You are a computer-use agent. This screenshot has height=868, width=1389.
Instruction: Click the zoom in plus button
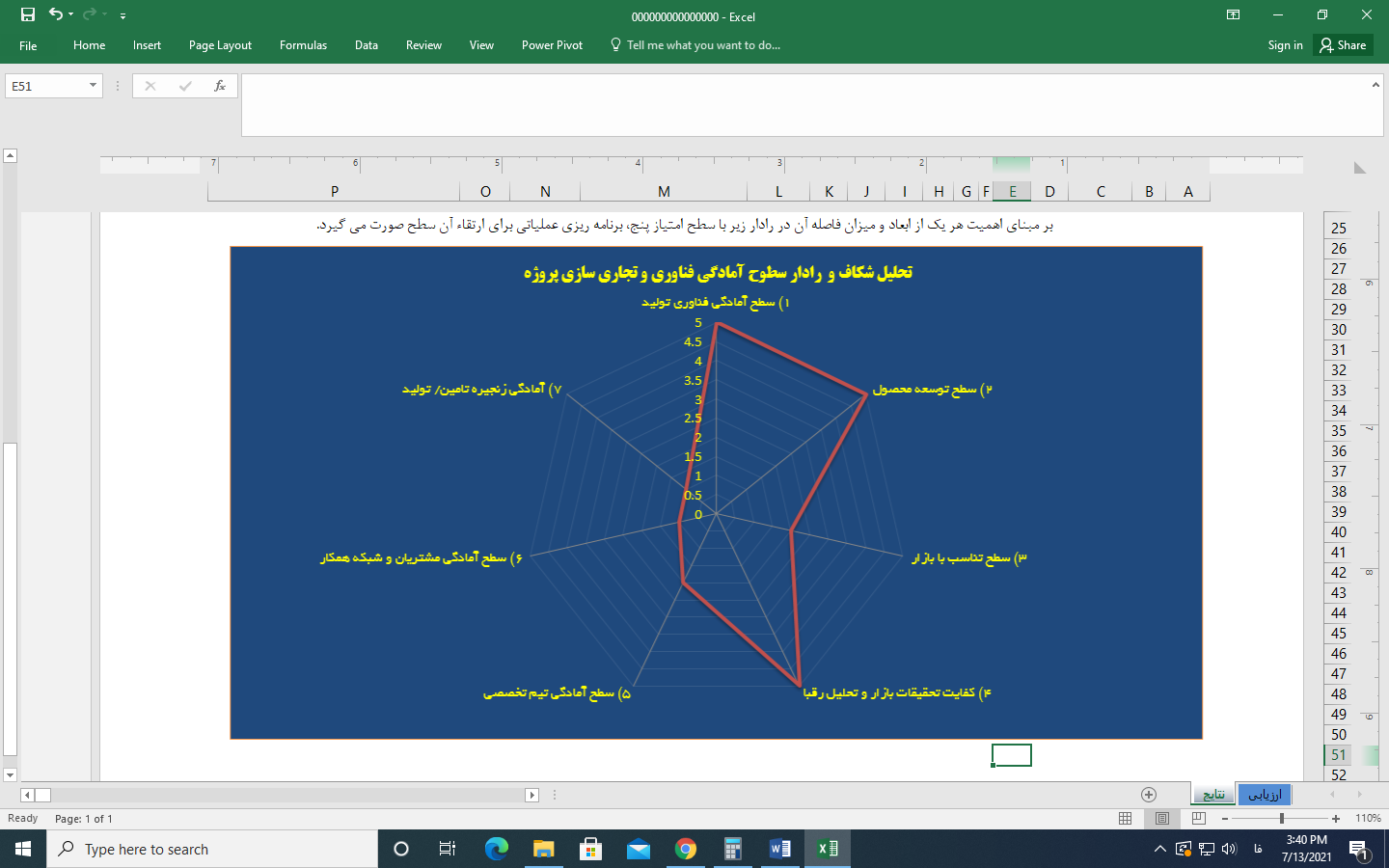pos(1336,818)
